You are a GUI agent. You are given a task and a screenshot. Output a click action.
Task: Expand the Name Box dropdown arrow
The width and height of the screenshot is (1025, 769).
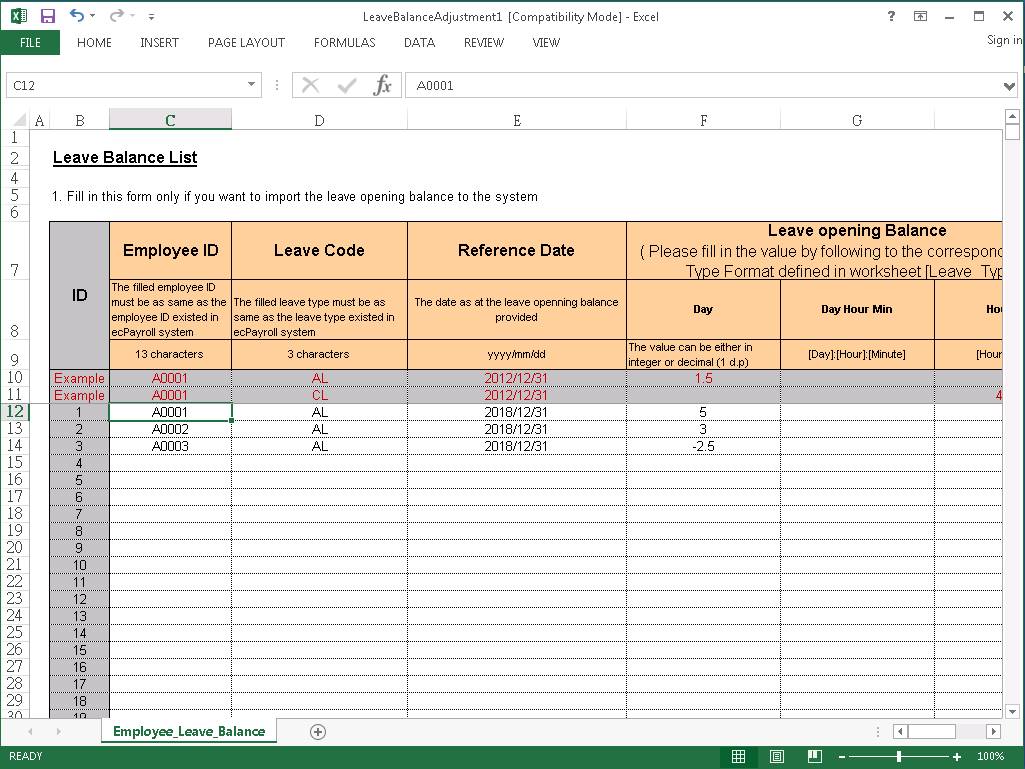pyautogui.click(x=251, y=84)
